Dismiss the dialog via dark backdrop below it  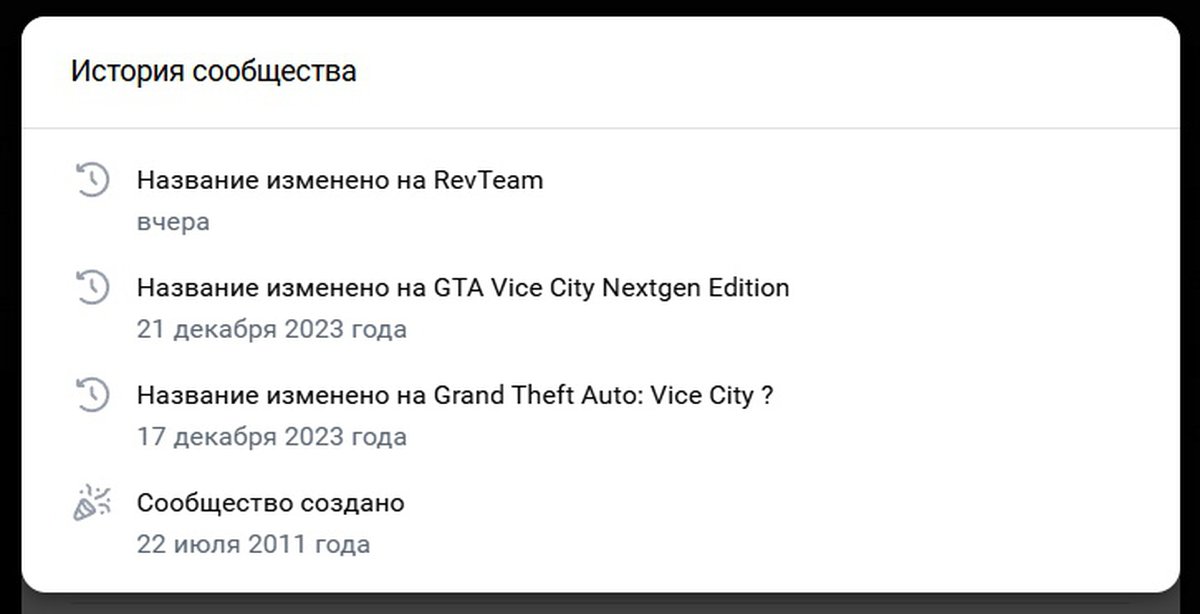point(600,604)
